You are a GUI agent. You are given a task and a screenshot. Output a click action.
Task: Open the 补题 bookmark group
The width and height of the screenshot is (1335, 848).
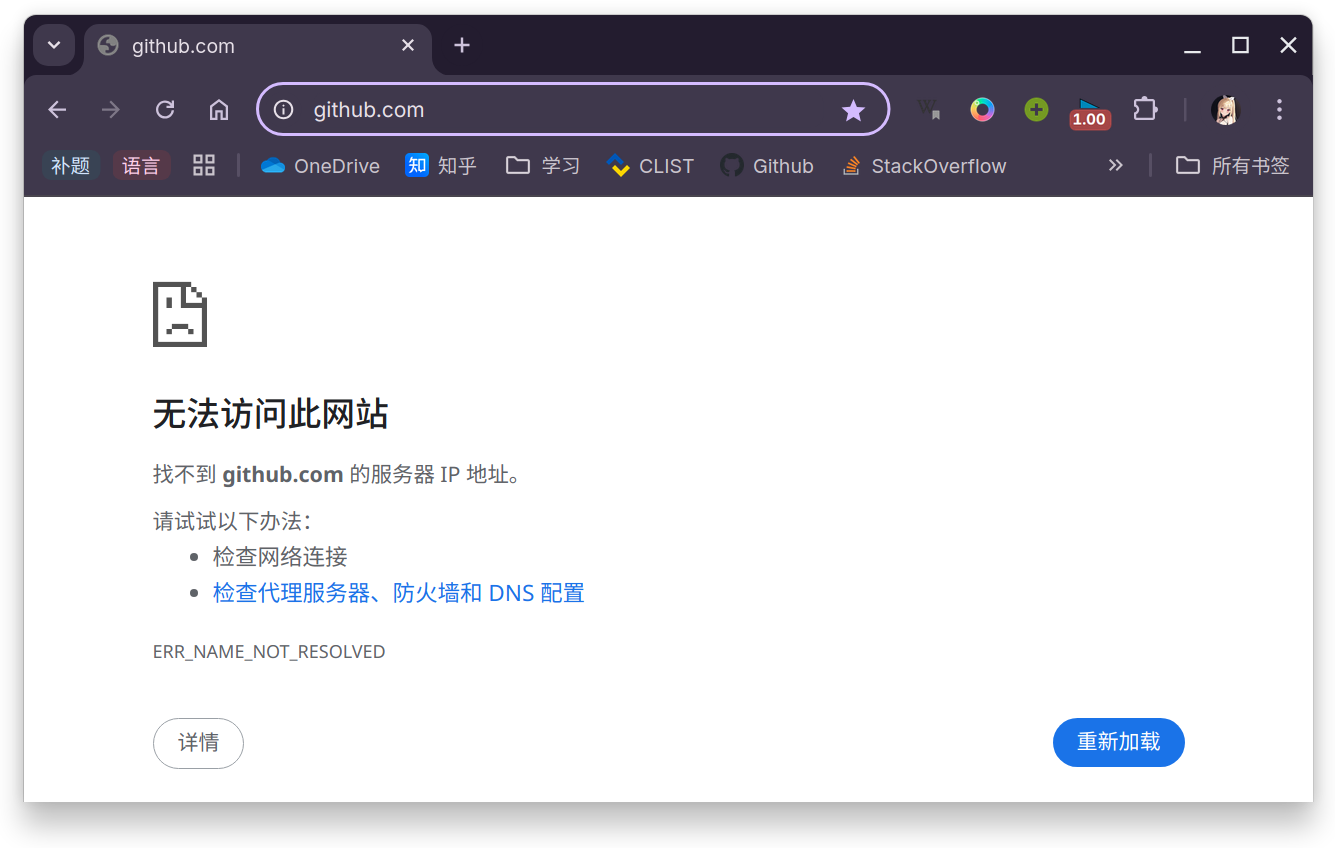71,166
